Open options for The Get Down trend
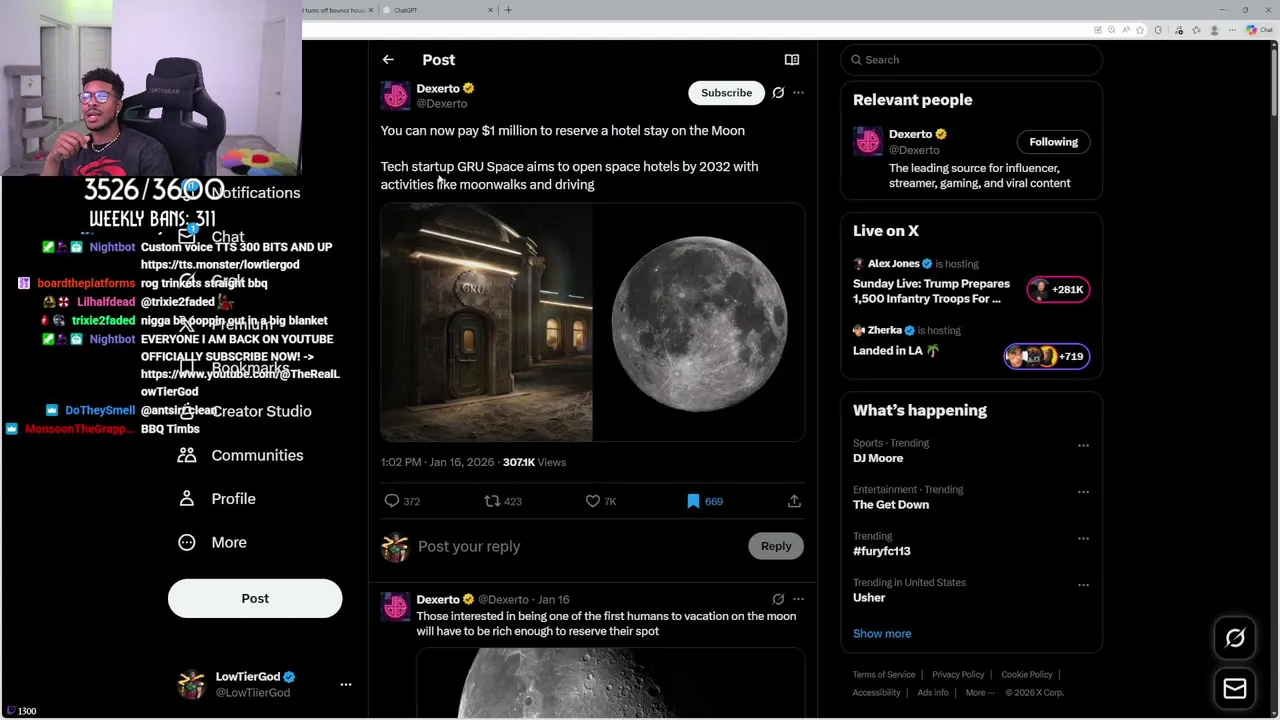Viewport: 1280px width, 720px height. pyautogui.click(x=1083, y=492)
